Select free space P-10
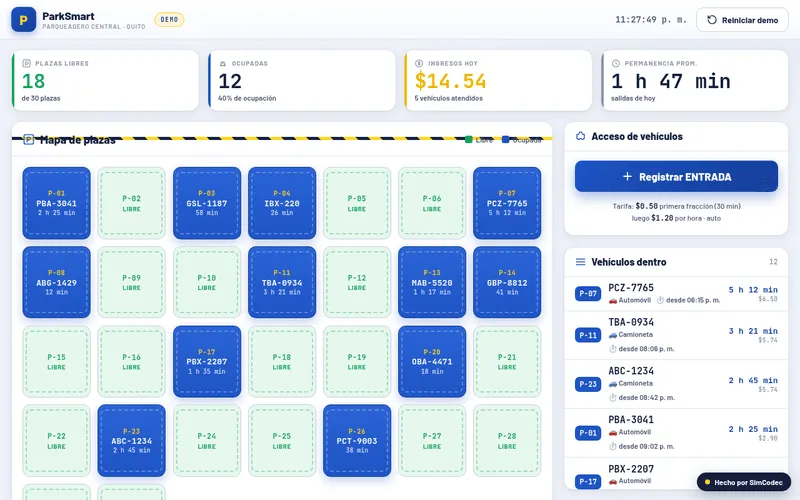This screenshot has height=500, width=800. coord(207,282)
